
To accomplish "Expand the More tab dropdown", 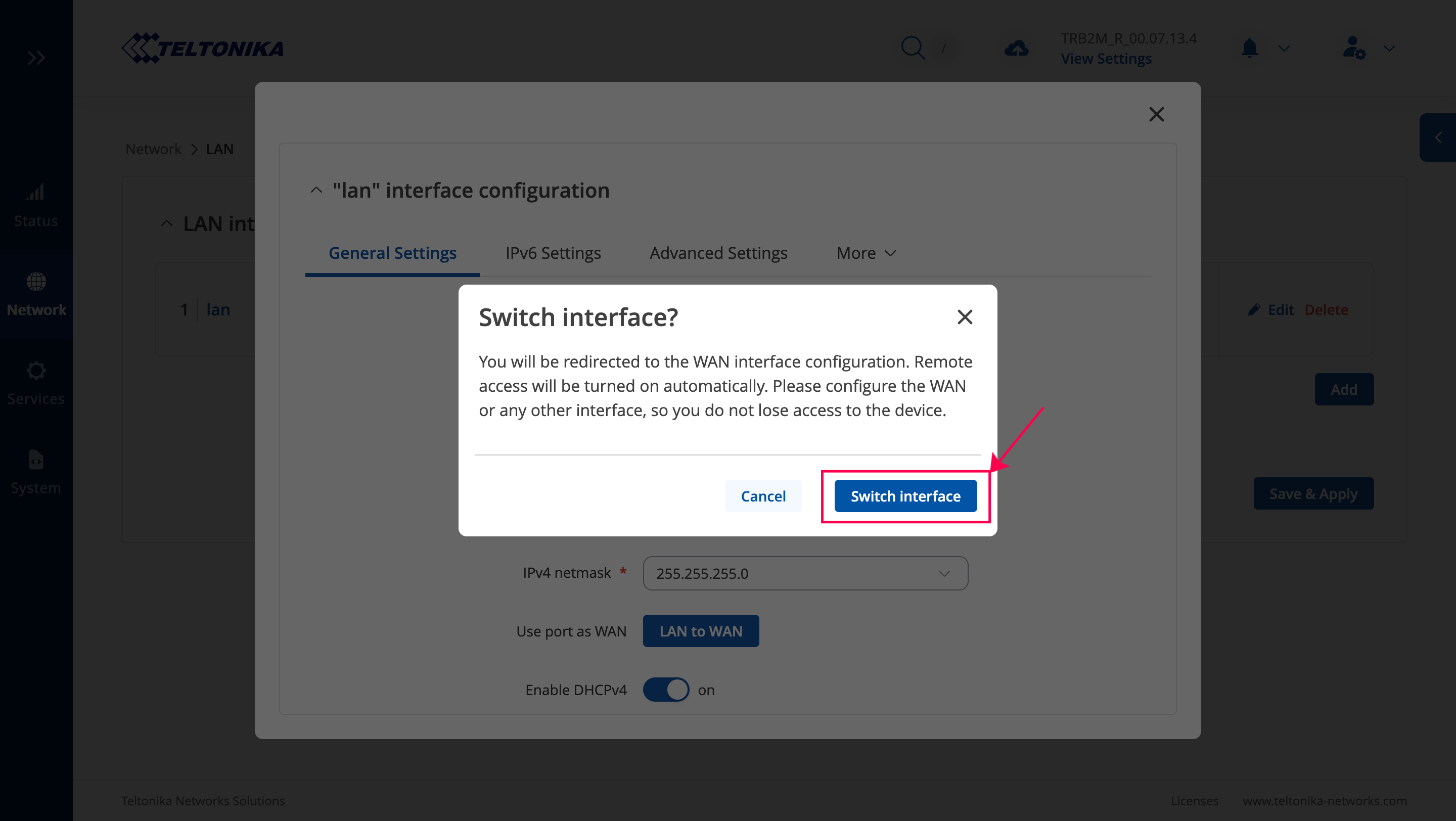I will pos(866,253).
